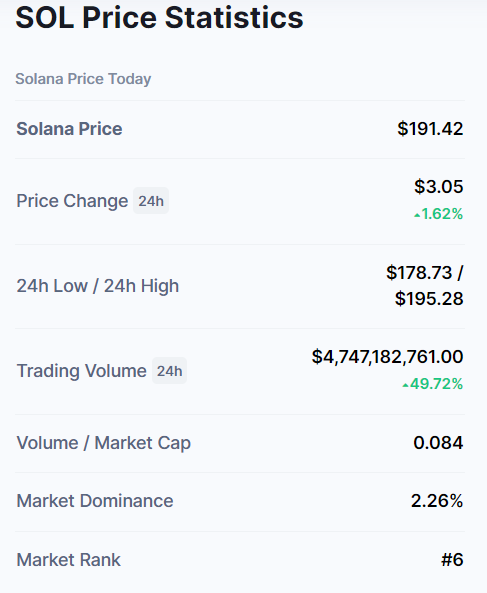Screen dimensions: 487x593
Task: Click the #6 market rank value
Action: [x=452, y=560]
